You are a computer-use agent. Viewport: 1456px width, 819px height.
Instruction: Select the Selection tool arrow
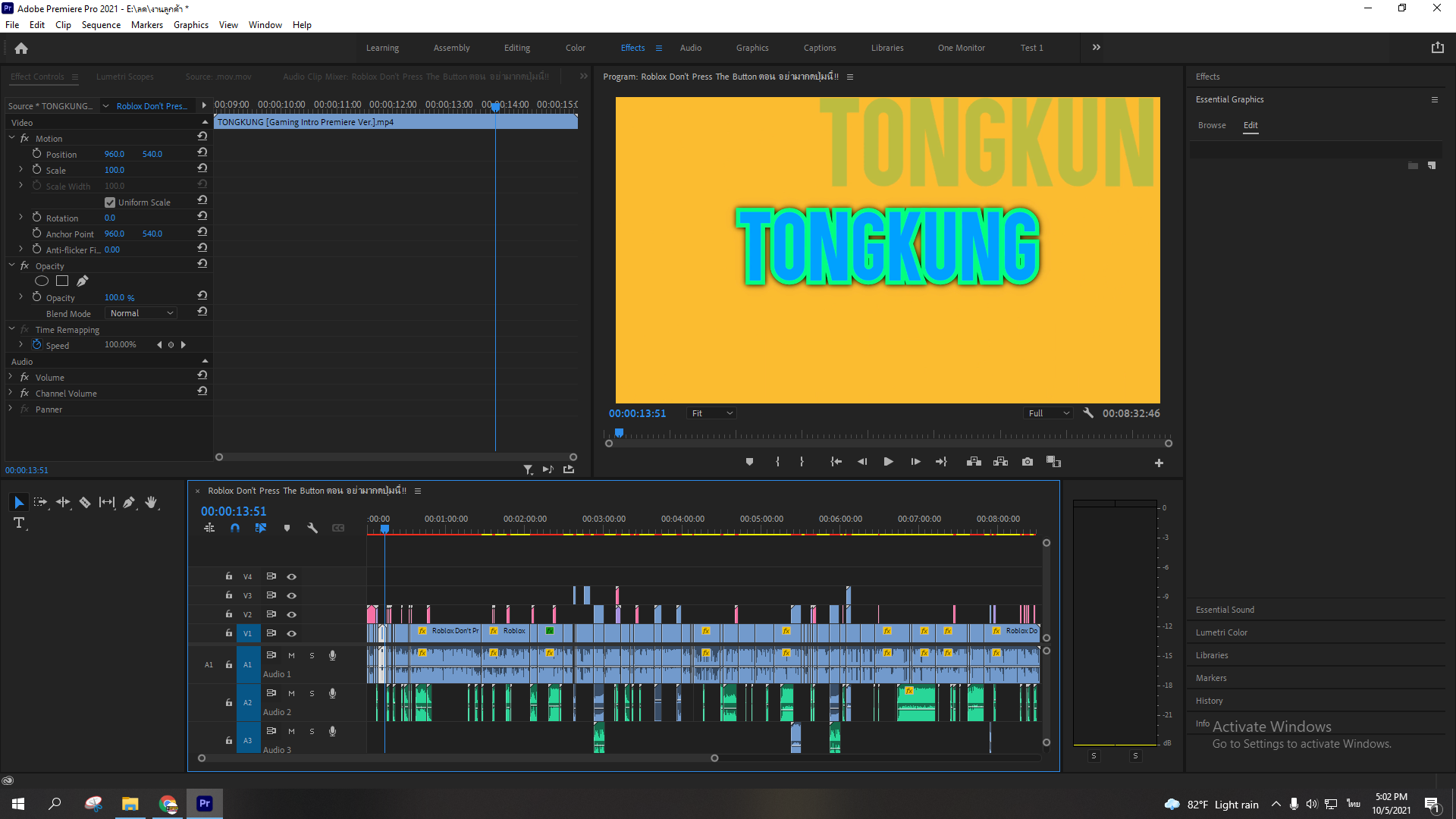click(x=19, y=502)
